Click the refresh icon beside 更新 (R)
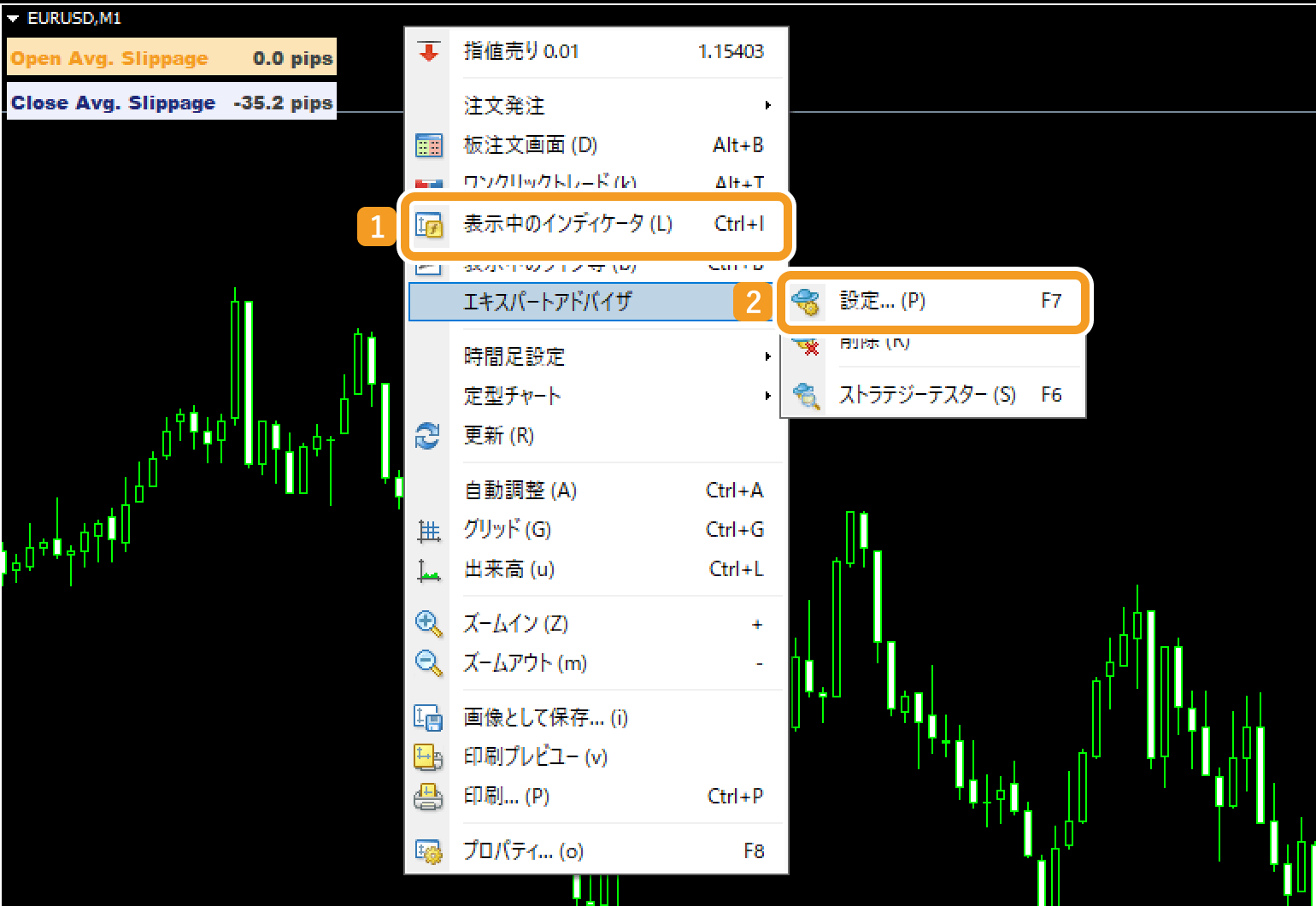This screenshot has width=1316, height=906. 428,436
